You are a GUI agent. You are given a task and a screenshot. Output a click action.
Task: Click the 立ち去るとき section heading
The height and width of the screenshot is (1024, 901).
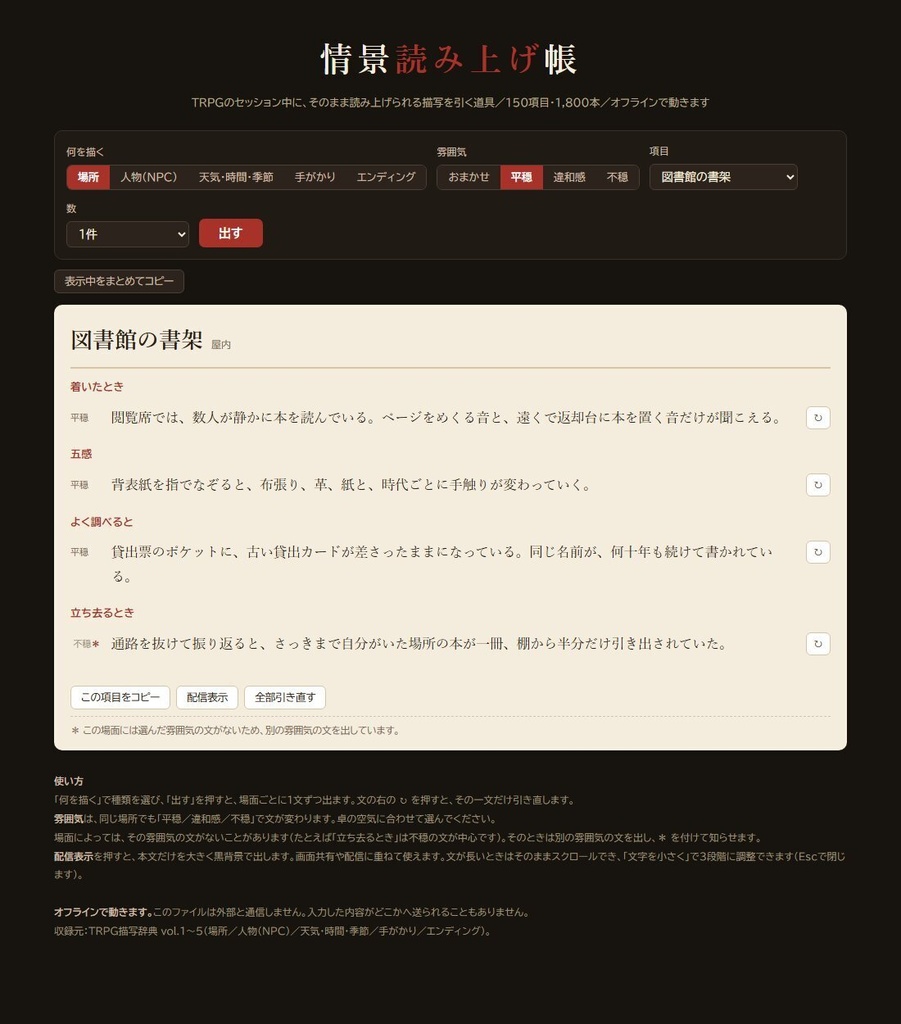[102, 613]
